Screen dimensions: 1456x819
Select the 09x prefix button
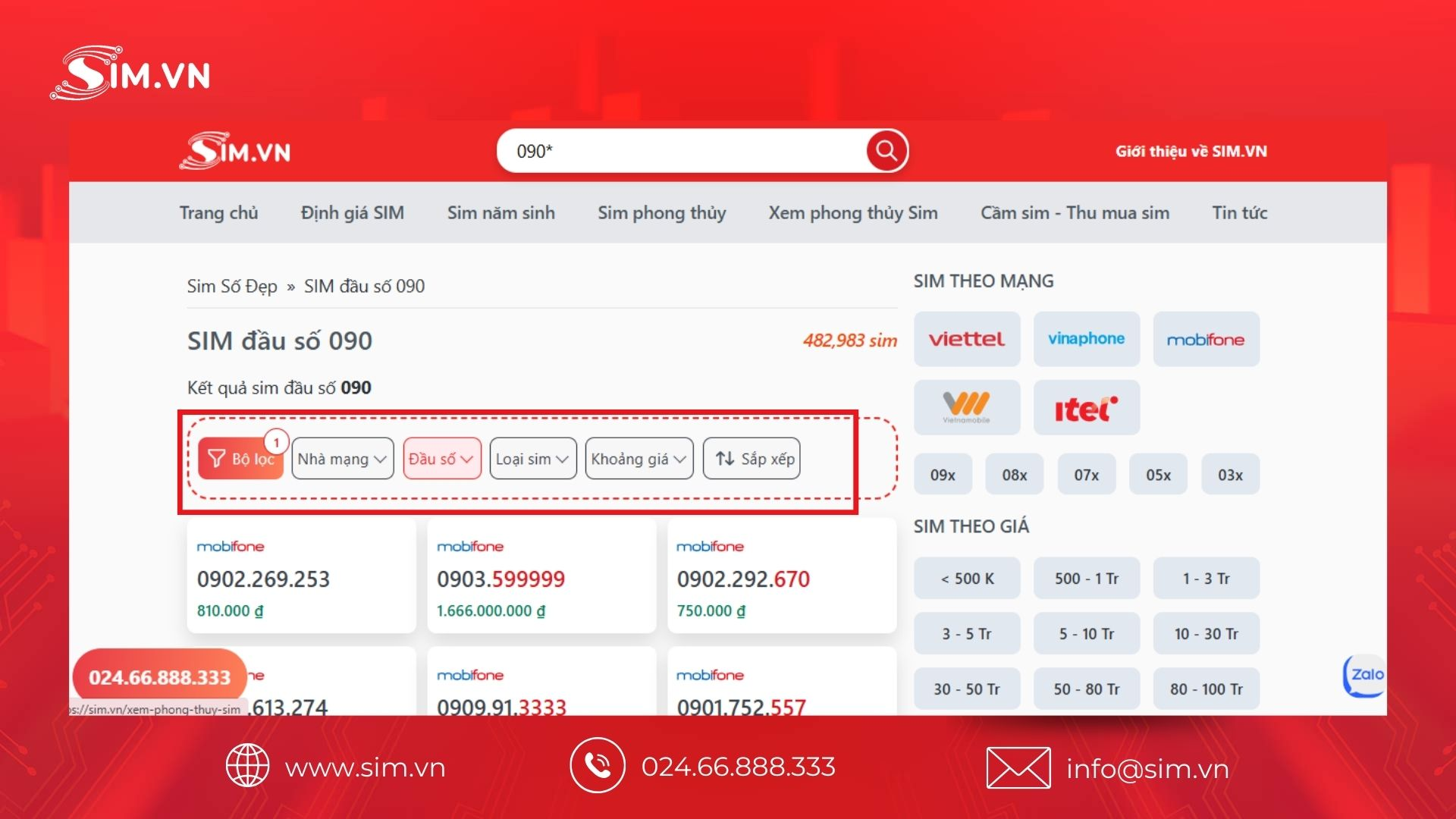[x=943, y=475]
